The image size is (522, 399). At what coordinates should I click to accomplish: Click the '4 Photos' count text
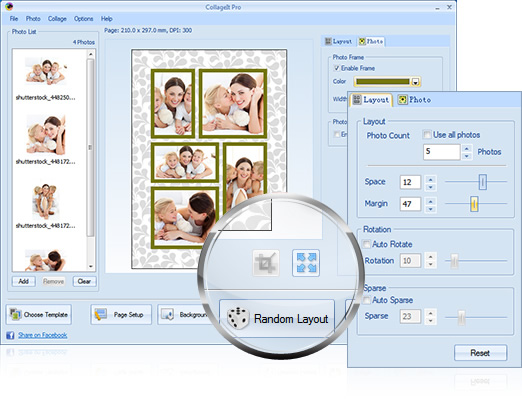[x=84, y=42]
